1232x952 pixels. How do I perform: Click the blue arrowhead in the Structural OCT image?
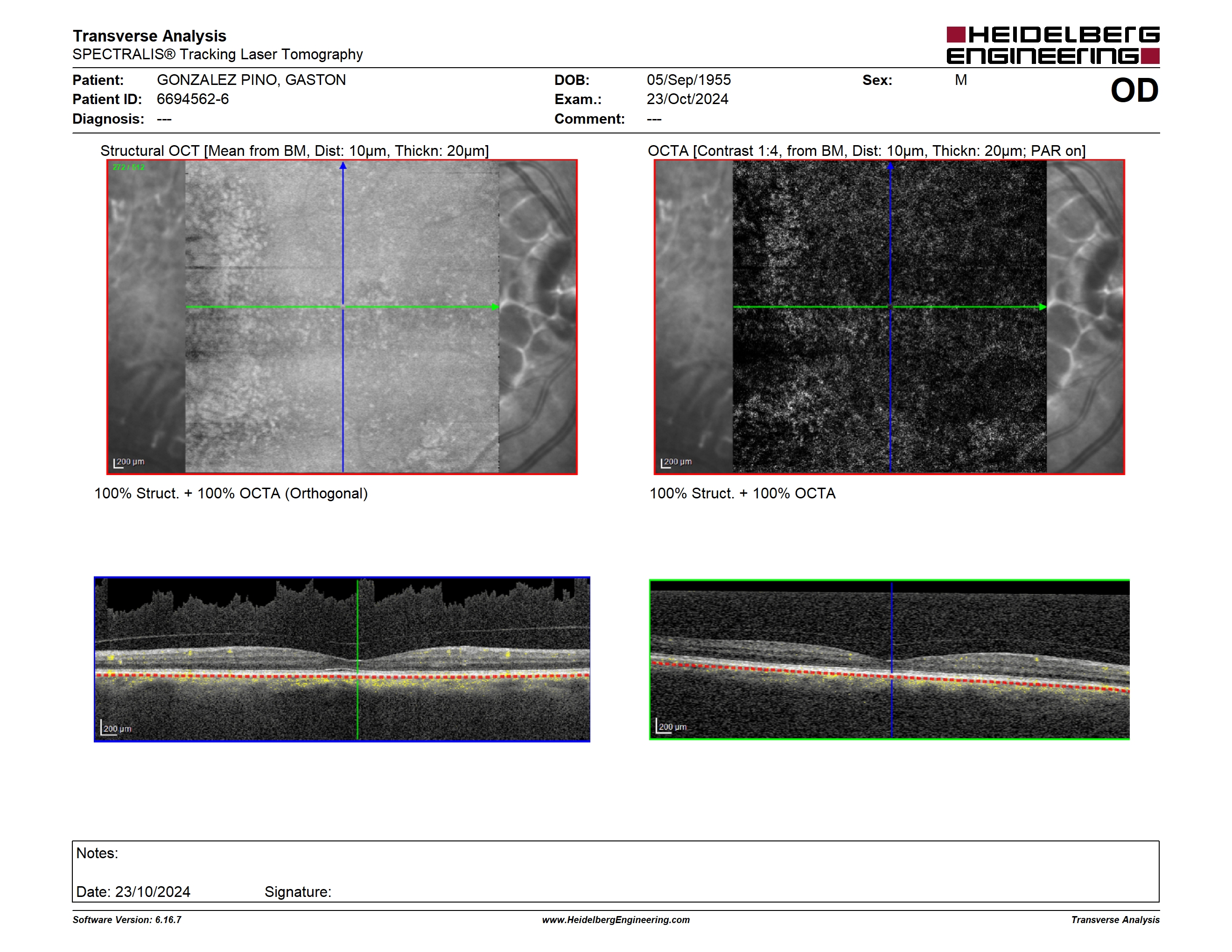[x=343, y=166]
